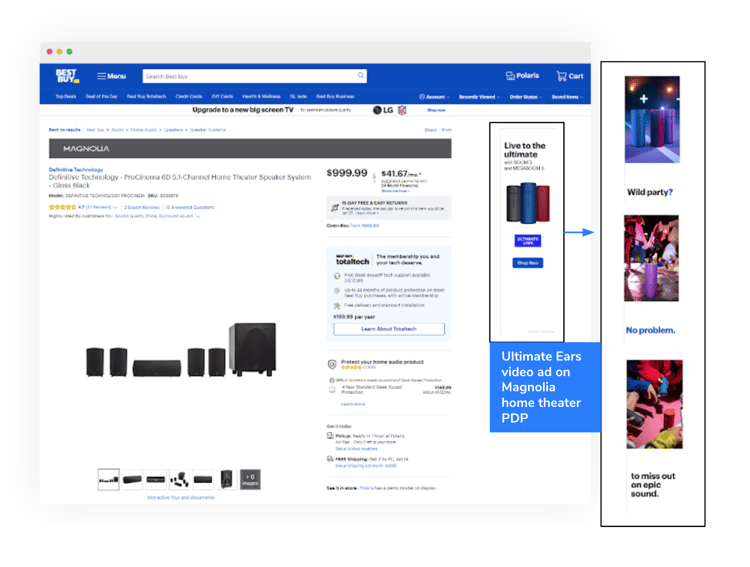
Task: Open the hamburger Menu
Action: coord(111,76)
